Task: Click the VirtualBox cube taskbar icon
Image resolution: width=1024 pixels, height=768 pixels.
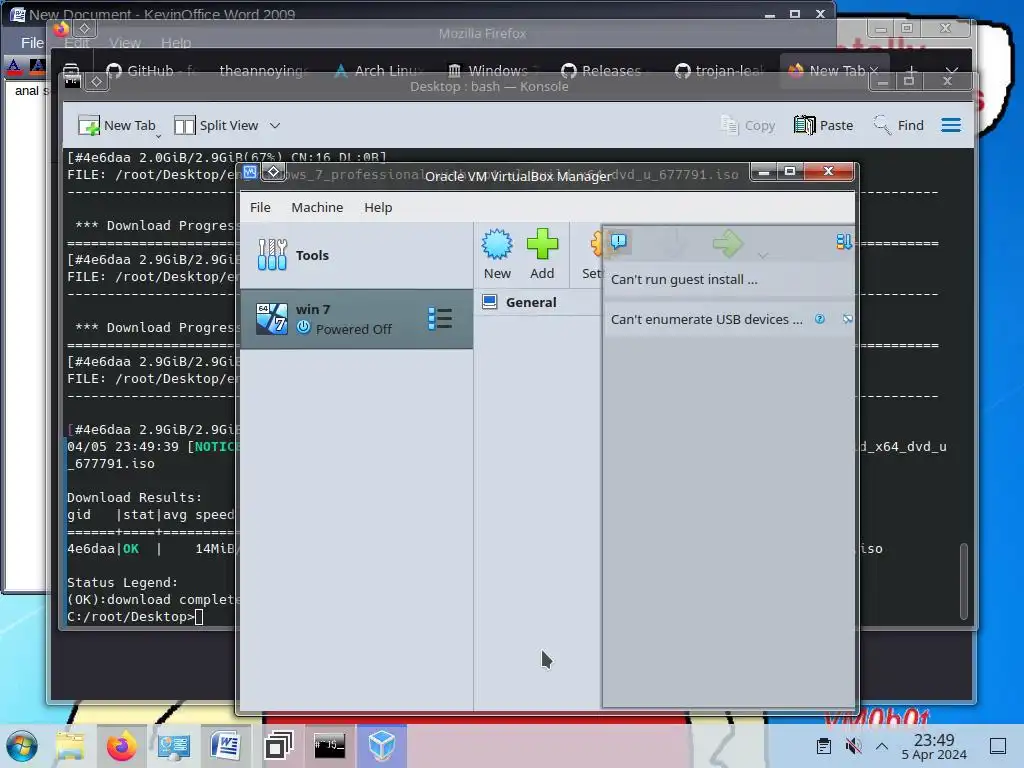Action: click(381, 746)
